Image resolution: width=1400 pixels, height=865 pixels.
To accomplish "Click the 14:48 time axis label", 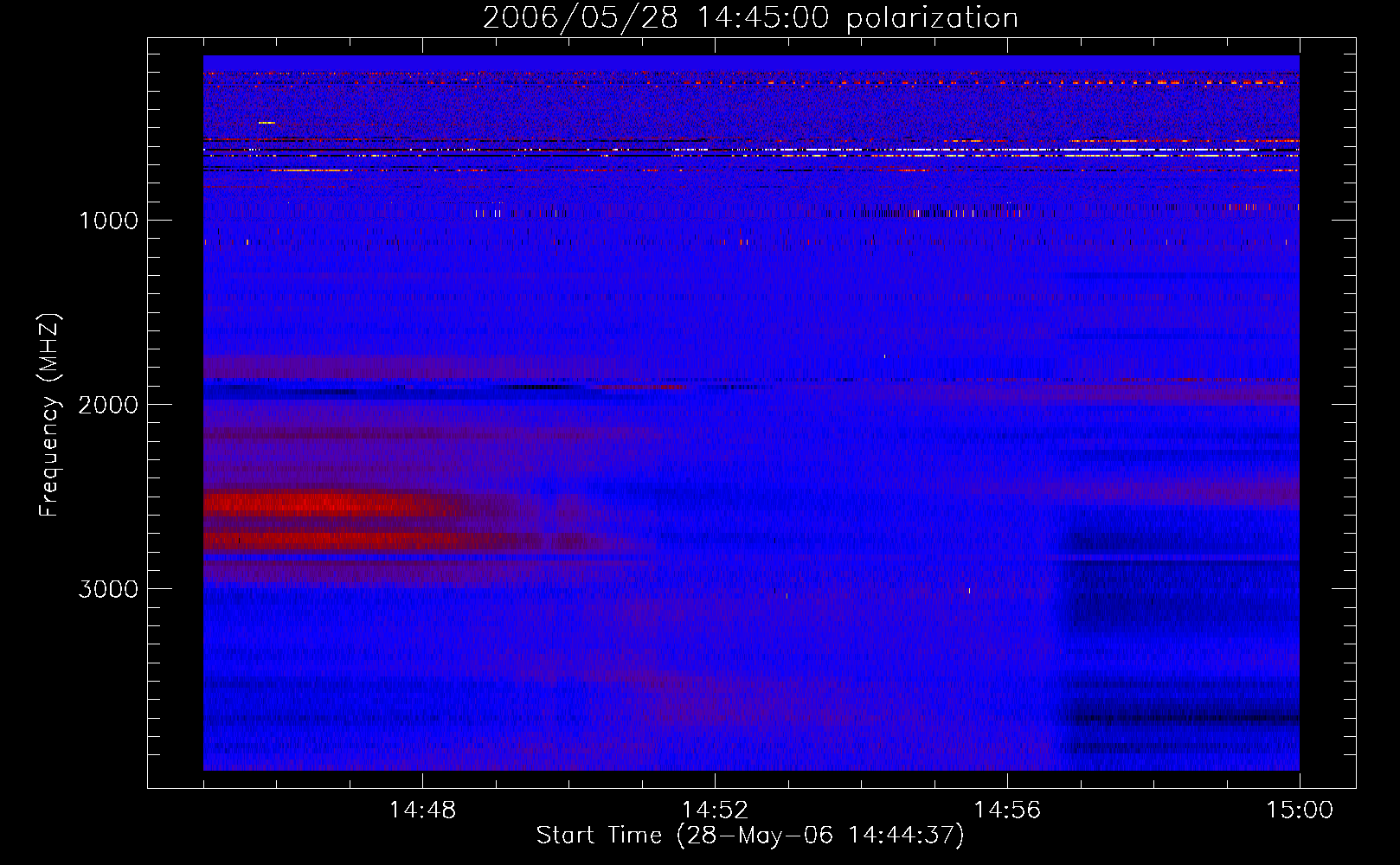I will [x=422, y=811].
